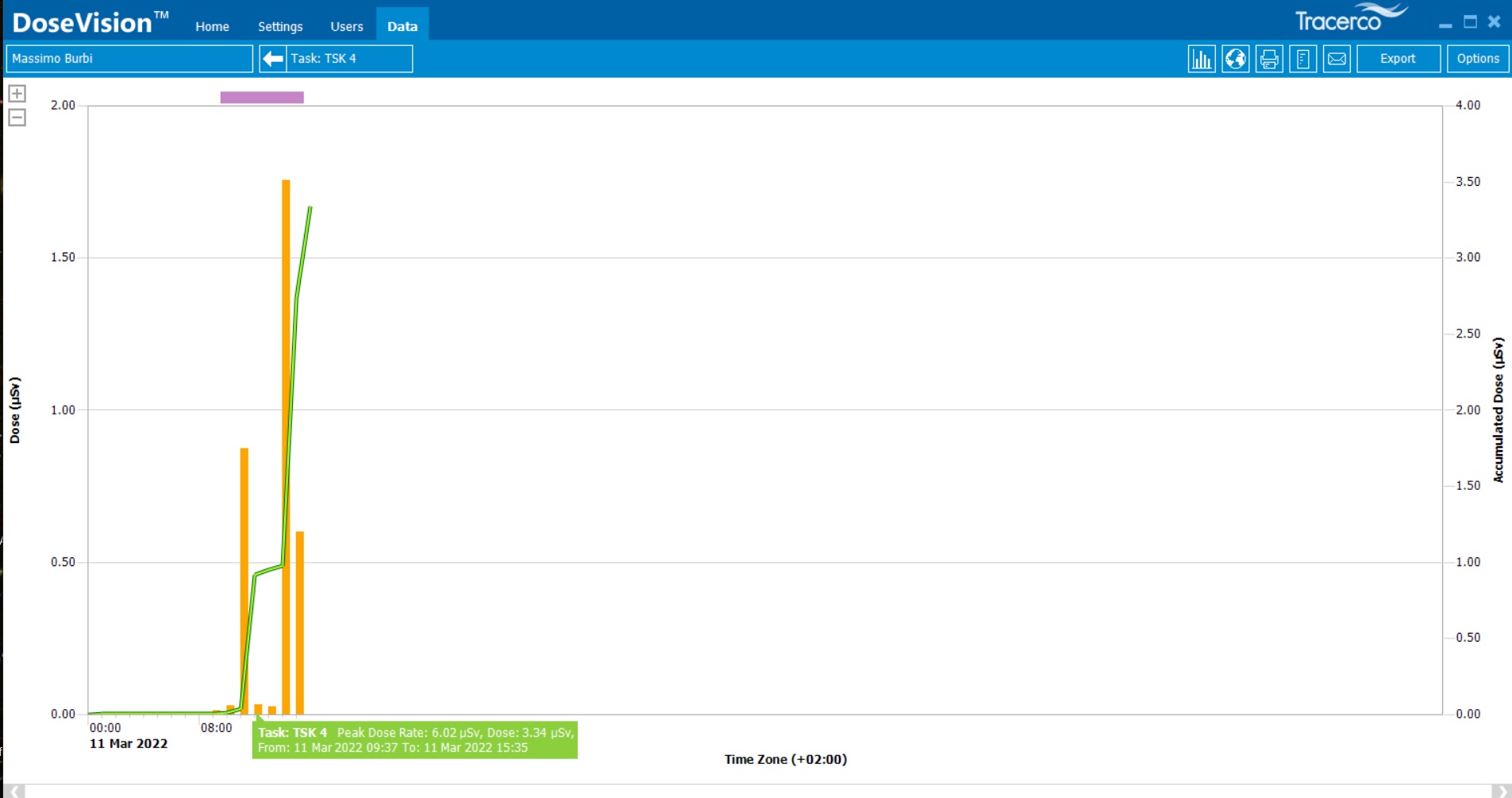Go back with the left arrow button
Viewport: 1512px width, 798px height.
[273, 59]
